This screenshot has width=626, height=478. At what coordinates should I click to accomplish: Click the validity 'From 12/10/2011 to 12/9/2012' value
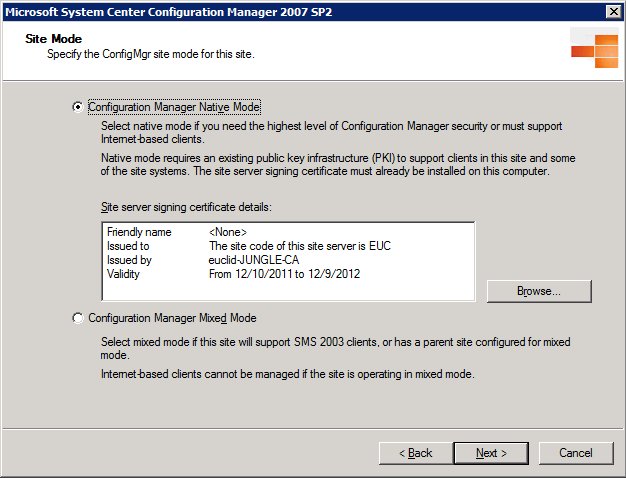pos(284,274)
